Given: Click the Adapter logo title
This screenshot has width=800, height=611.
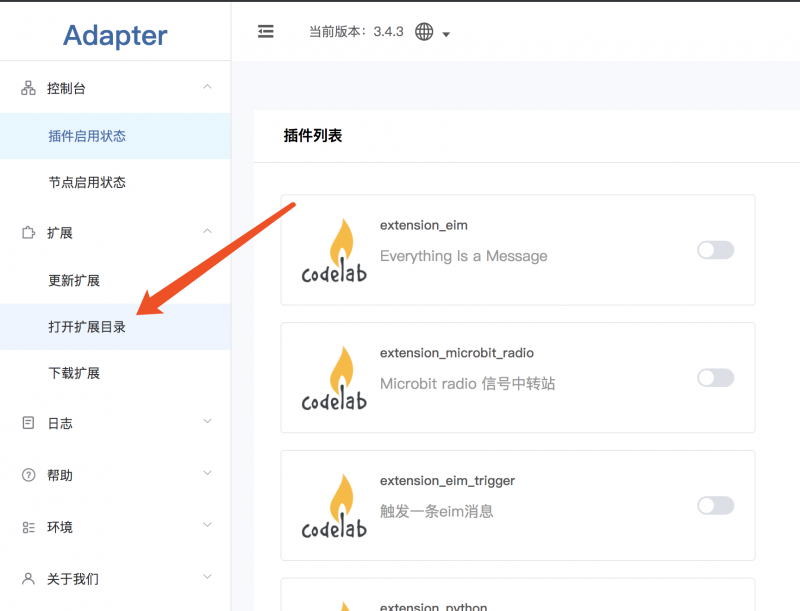Looking at the screenshot, I should [x=115, y=36].
